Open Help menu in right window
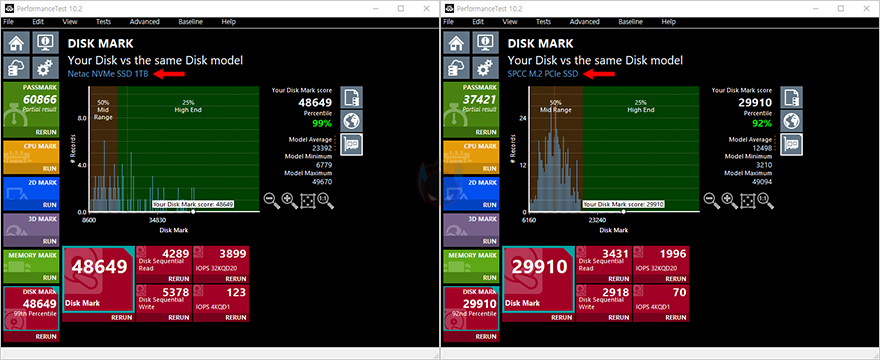Viewport: 880px width, 360px height. tap(668, 22)
